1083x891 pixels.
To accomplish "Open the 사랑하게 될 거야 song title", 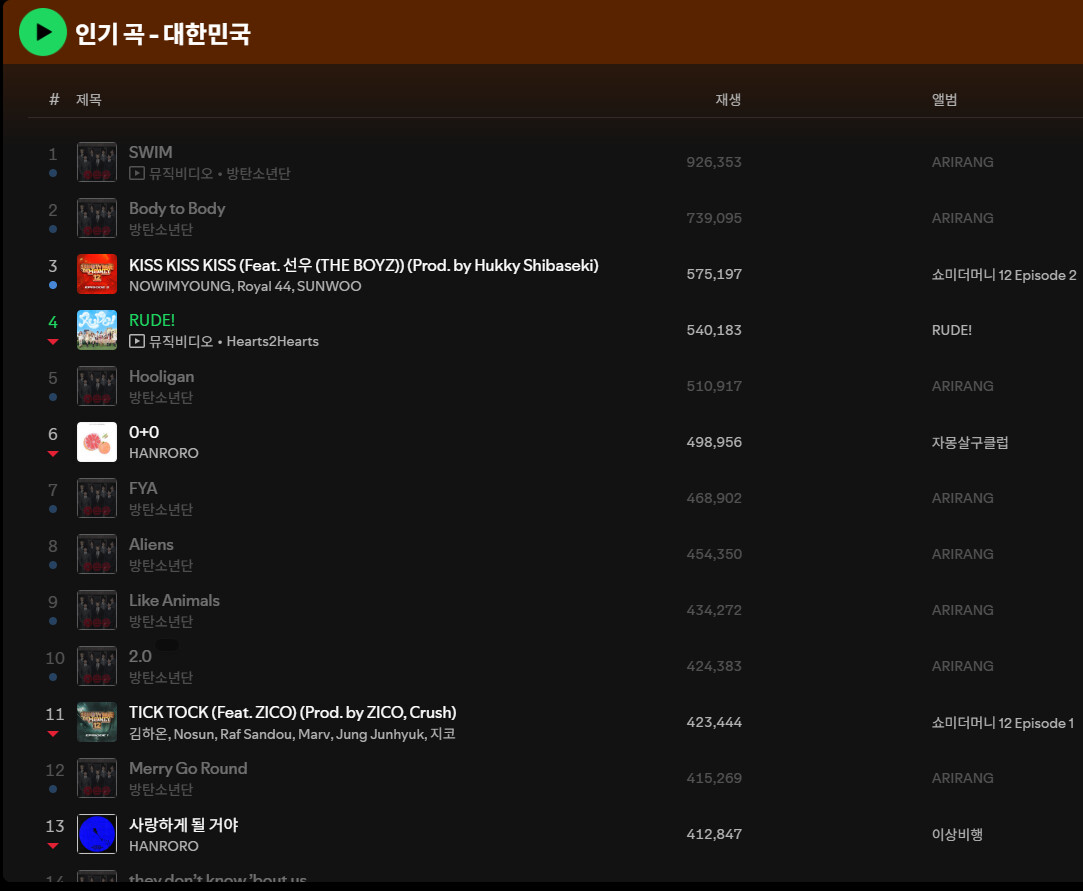I will coord(184,825).
